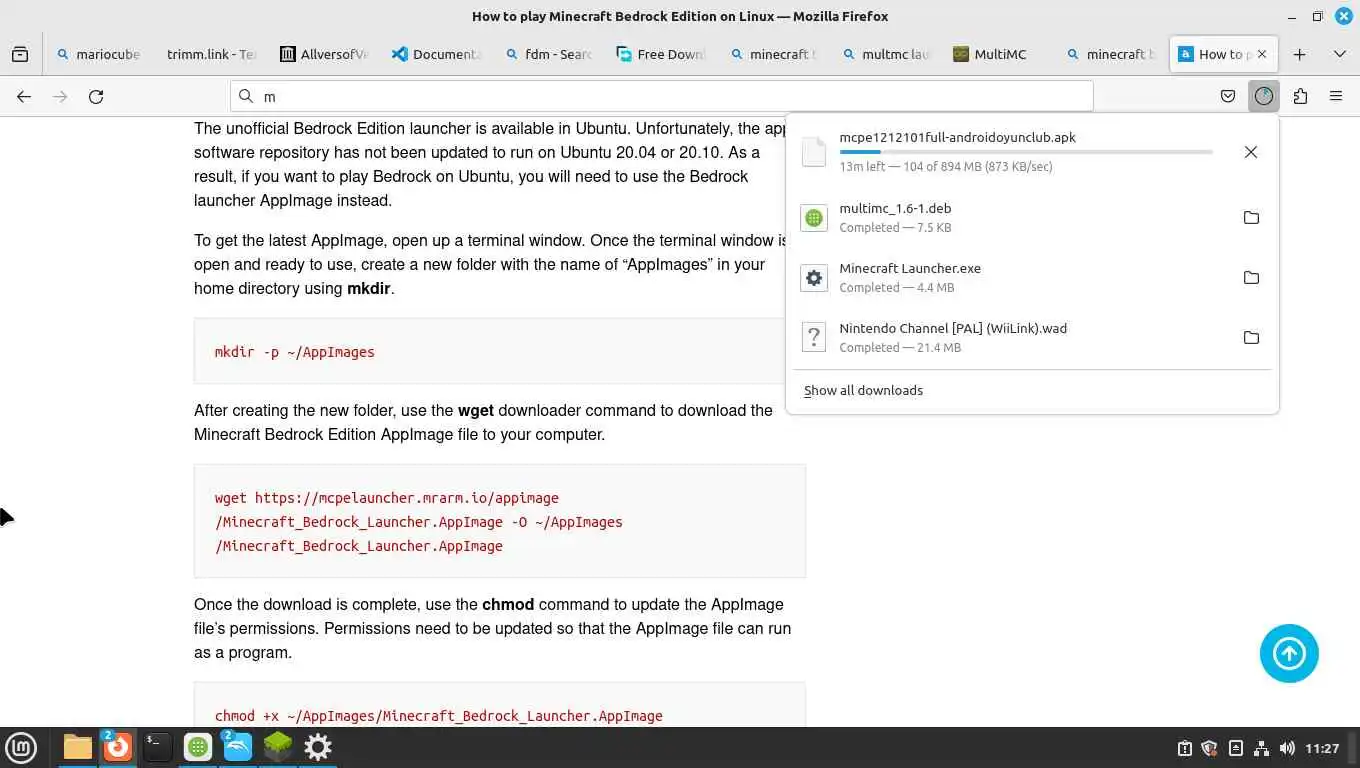Restore down the Firefox window

click(x=1317, y=16)
